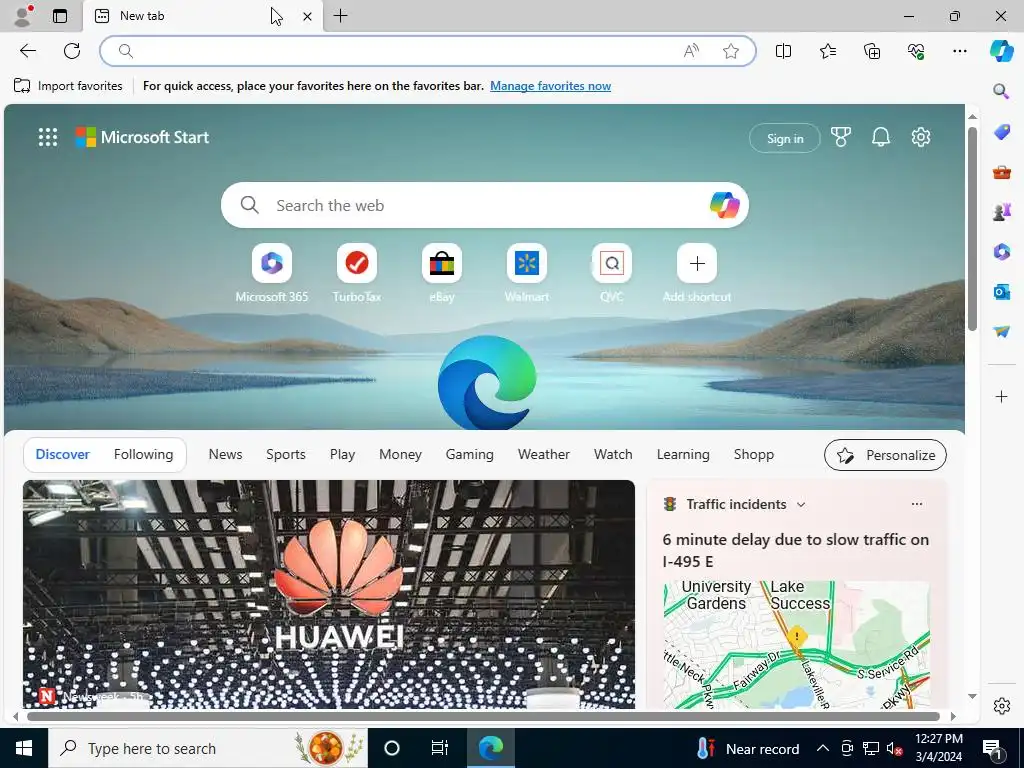Image resolution: width=1024 pixels, height=768 pixels.
Task: Click the Microsoft Start logo
Action: tap(142, 137)
